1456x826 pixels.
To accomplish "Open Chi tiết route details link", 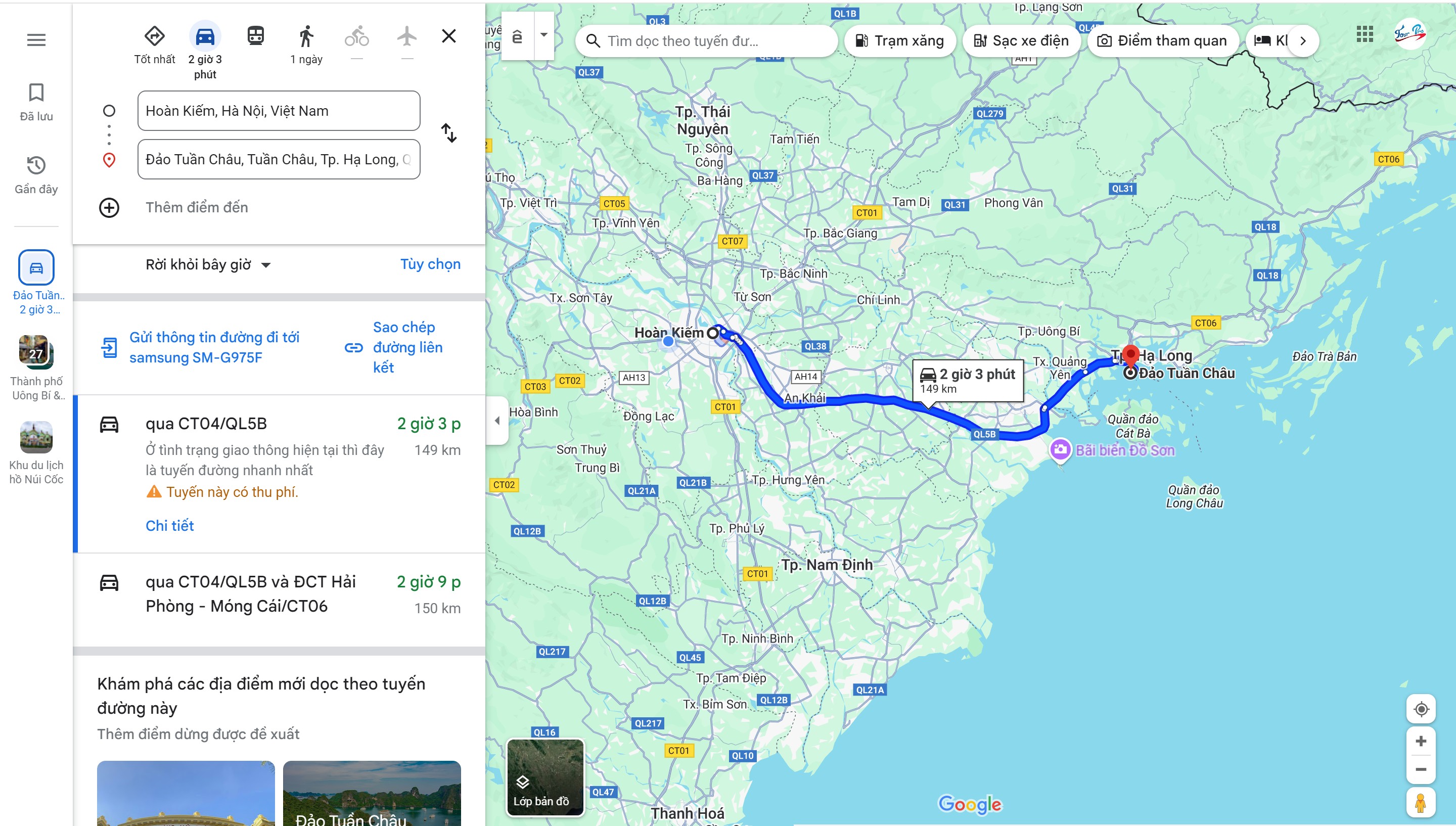I will tap(169, 526).
